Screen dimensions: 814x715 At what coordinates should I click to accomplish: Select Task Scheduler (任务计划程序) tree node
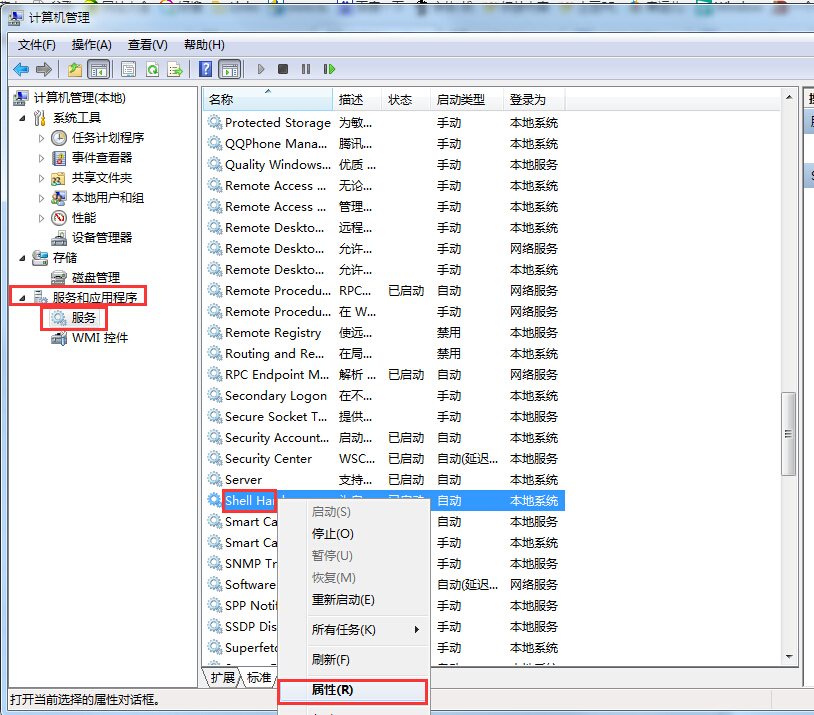pyautogui.click(x=108, y=138)
